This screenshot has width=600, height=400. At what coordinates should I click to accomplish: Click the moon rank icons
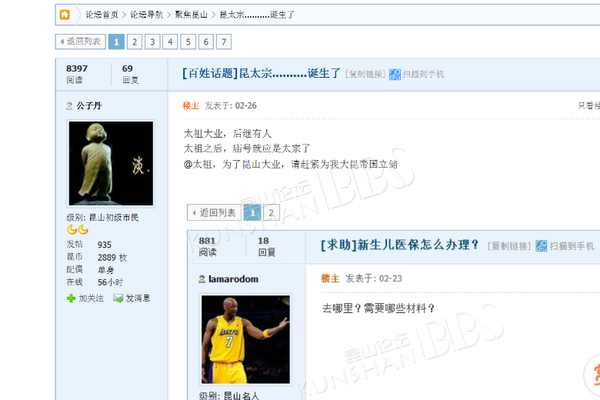[x=78, y=230]
